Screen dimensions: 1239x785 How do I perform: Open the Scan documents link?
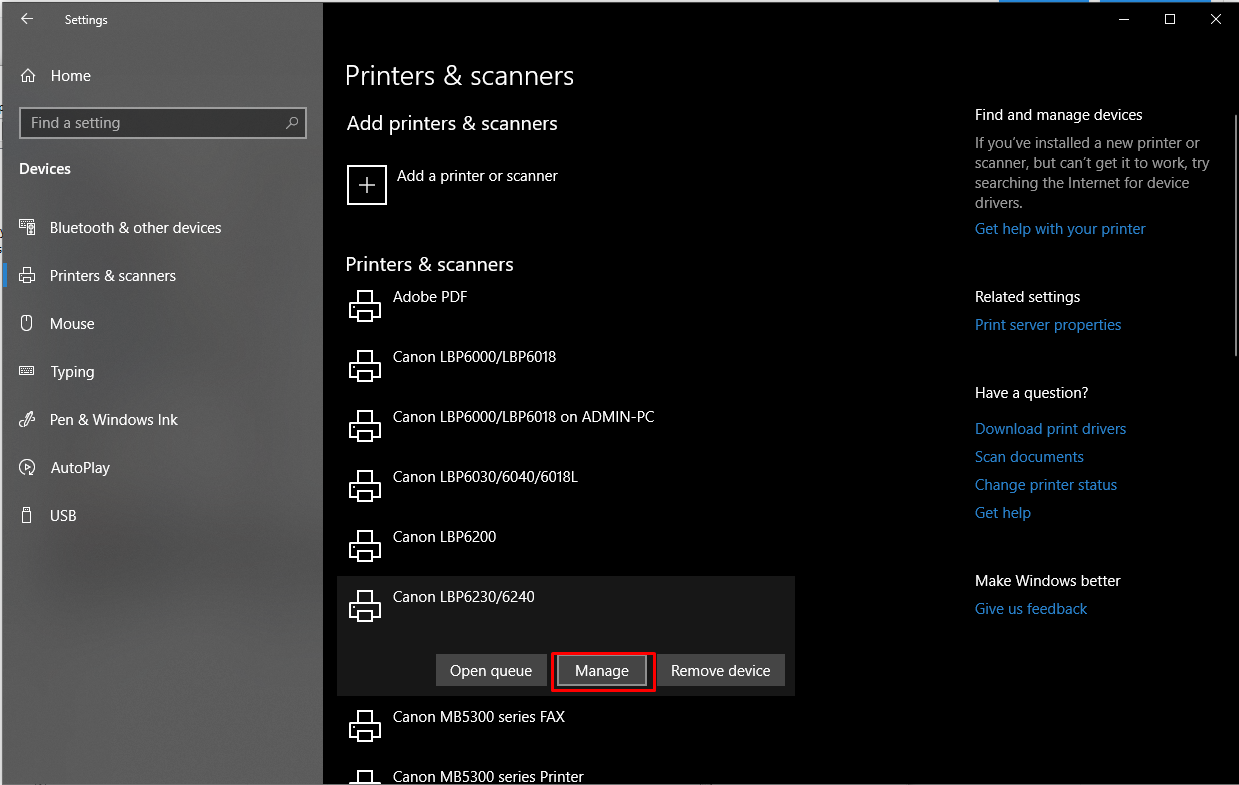[x=1029, y=457]
